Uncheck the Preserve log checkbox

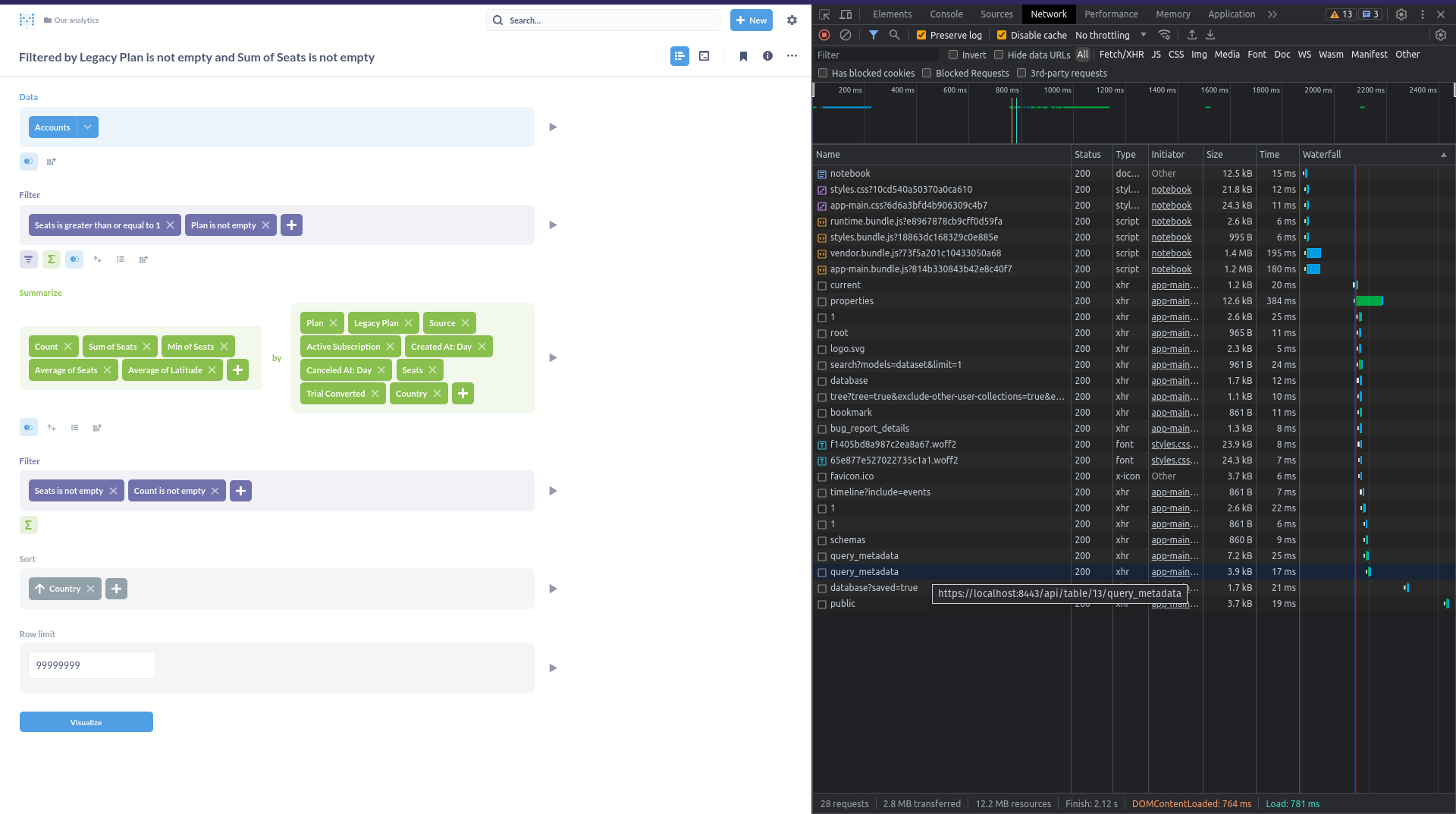tap(921, 35)
